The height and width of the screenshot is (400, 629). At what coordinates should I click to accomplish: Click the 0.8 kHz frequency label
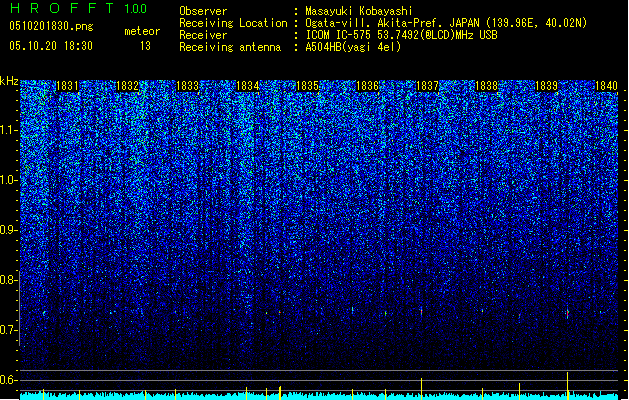click(x=9, y=280)
